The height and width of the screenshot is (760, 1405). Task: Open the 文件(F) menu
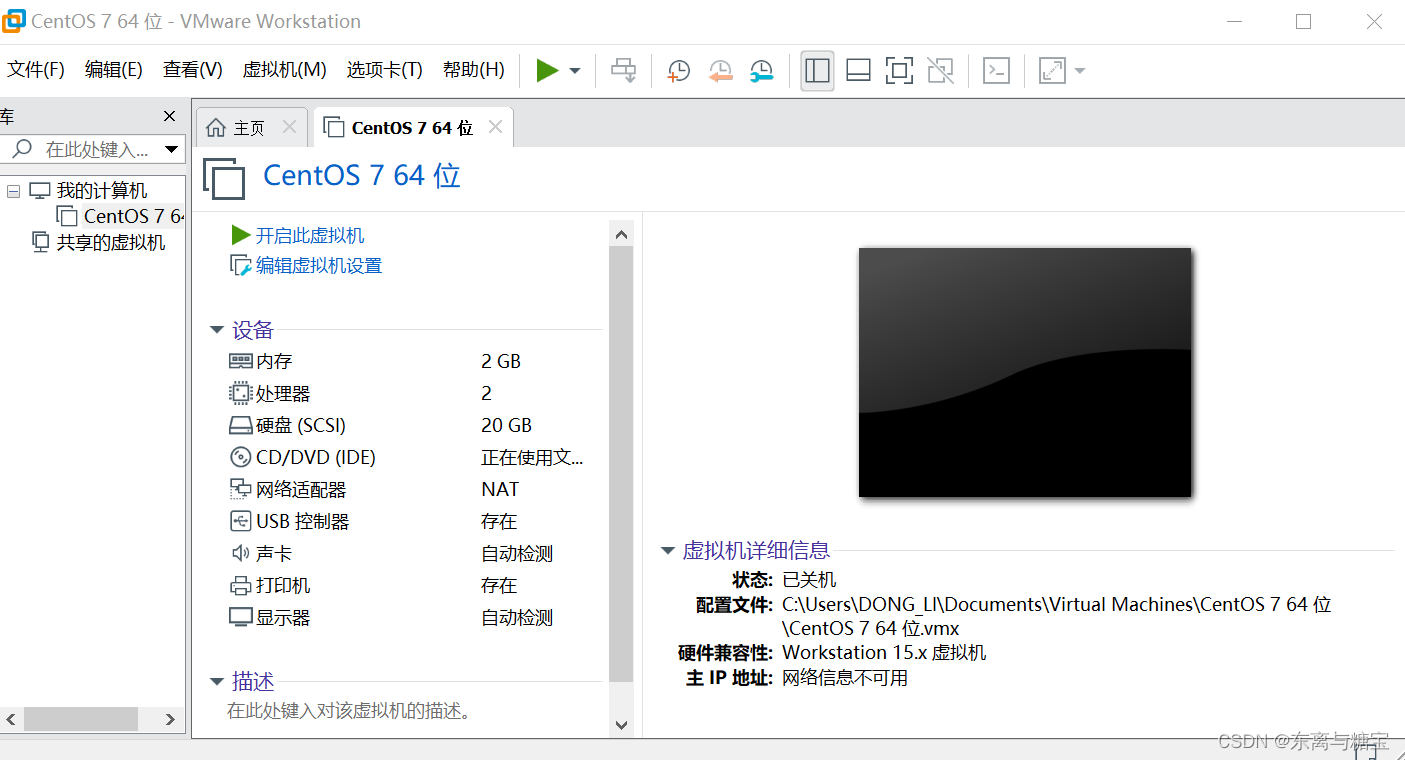click(x=36, y=70)
